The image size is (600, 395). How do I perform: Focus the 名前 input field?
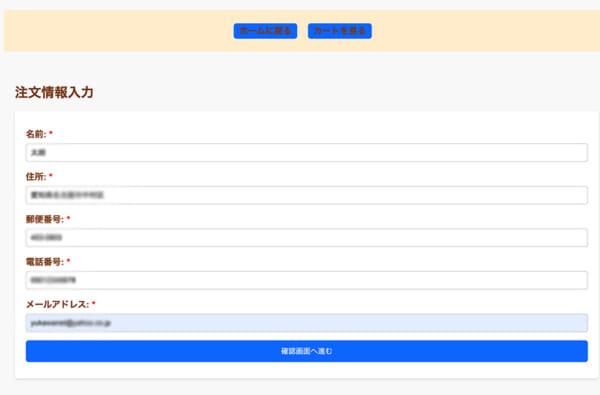tap(307, 152)
